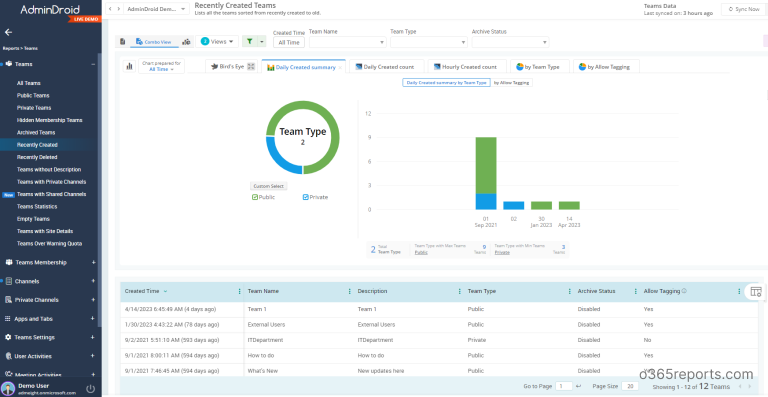This screenshot has width=768, height=397.
Task: Click the Created Time All Time button
Action: 289,43
